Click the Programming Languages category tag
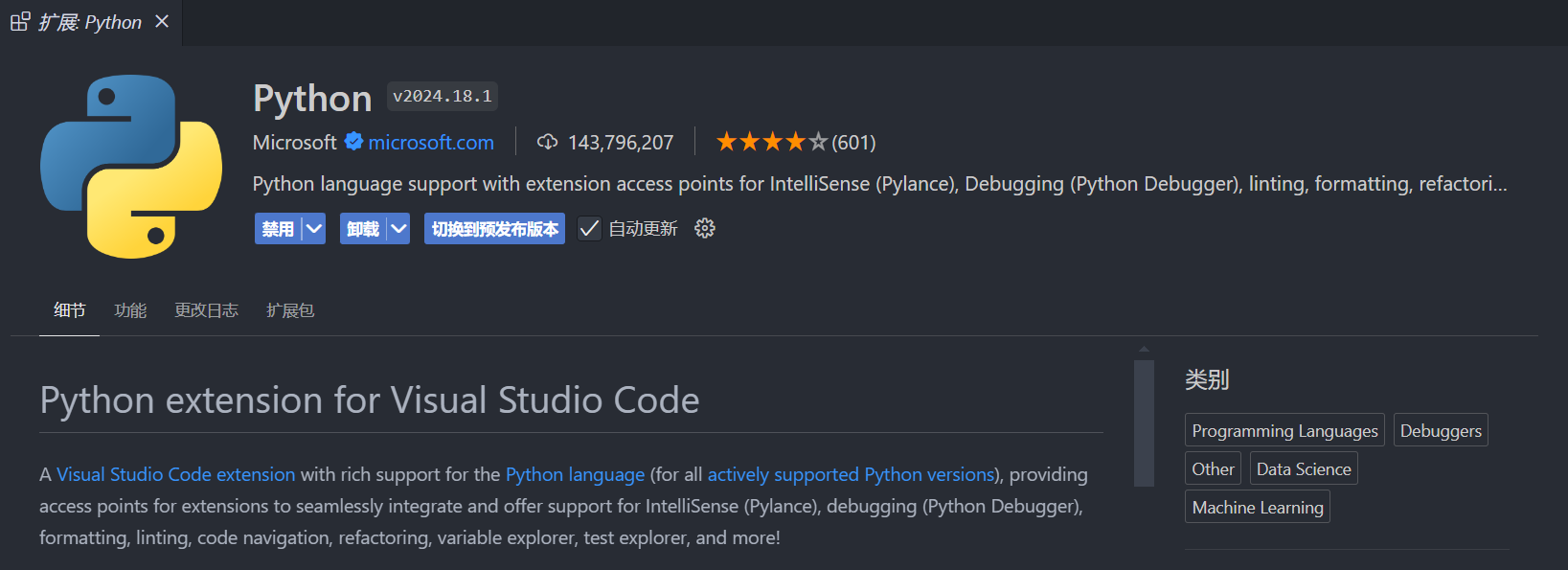 coord(1284,431)
